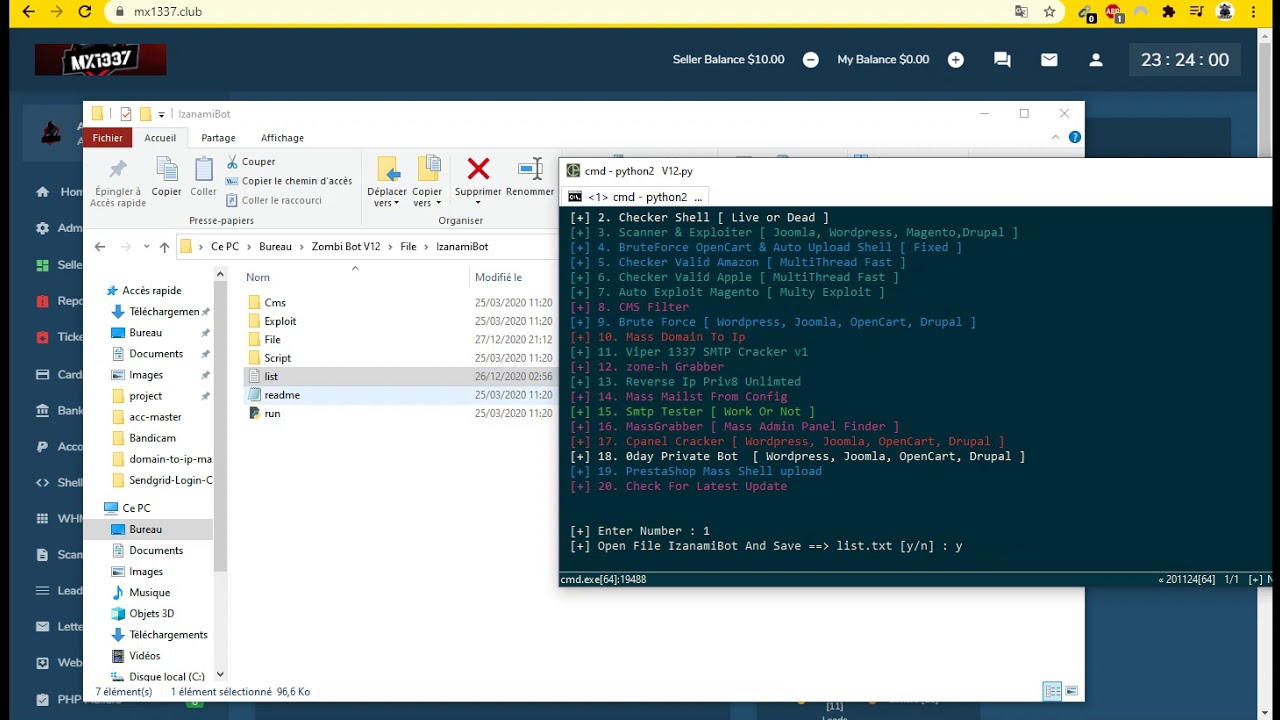Click Épingler à Accès rapide pin icon
The image size is (1280, 720).
click(118, 170)
